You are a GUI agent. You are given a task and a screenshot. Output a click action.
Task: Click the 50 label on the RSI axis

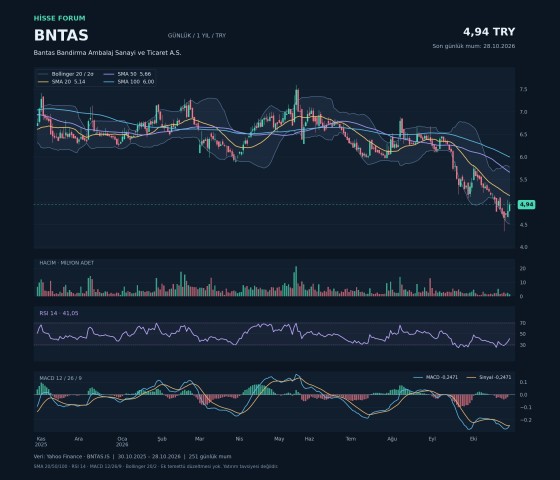[x=523, y=334]
